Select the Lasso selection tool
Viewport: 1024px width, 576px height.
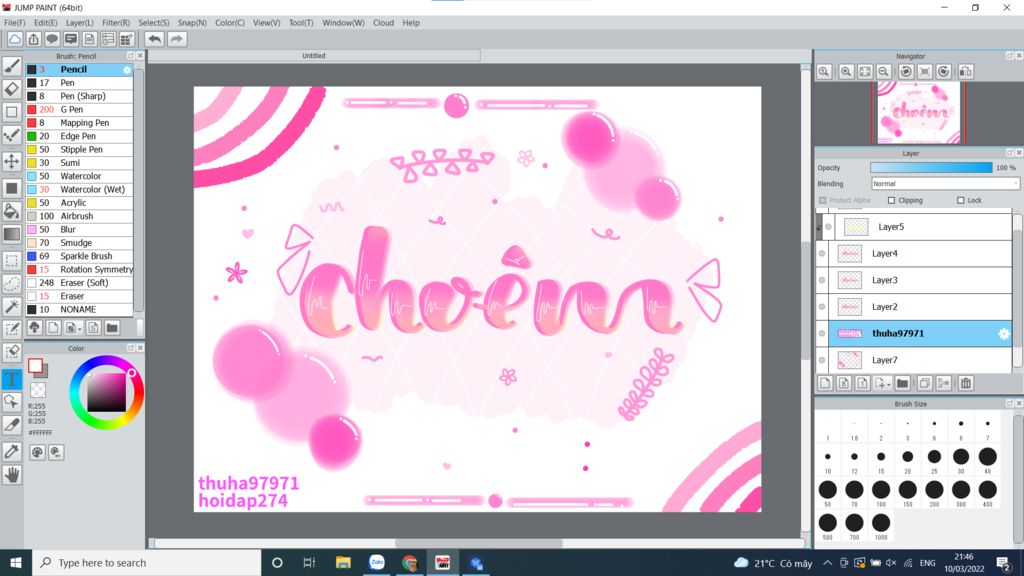pos(12,283)
